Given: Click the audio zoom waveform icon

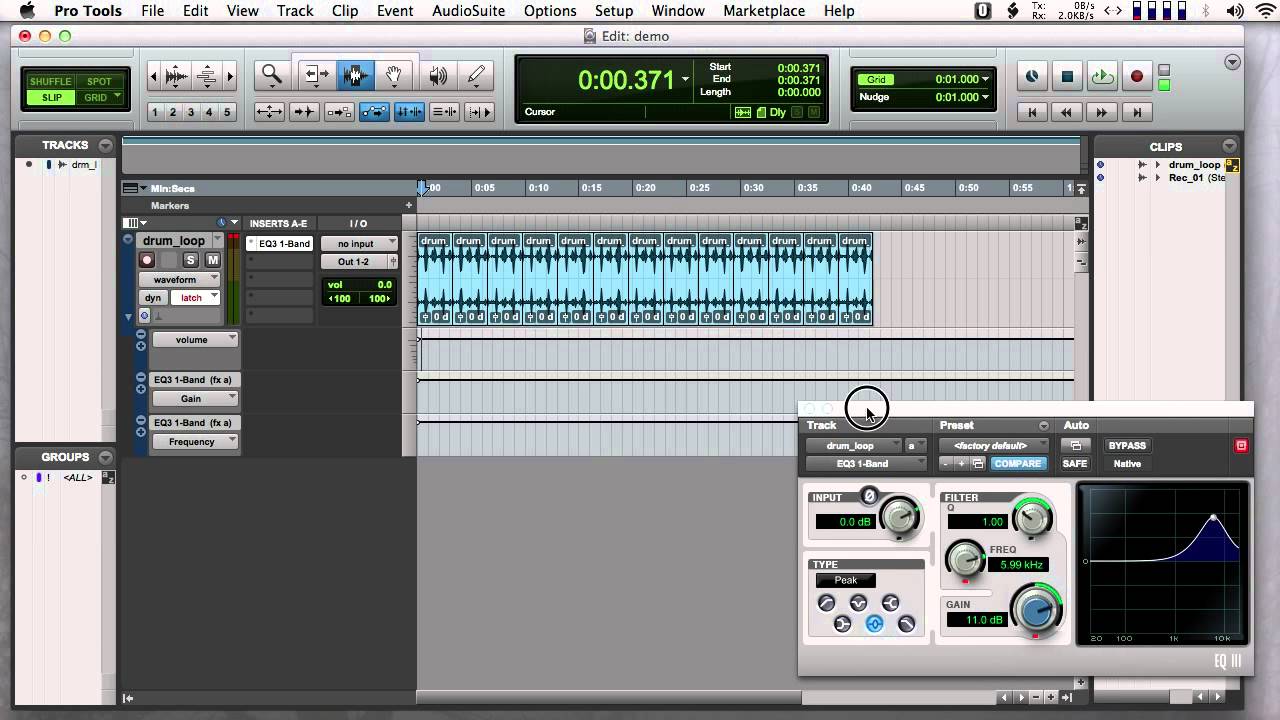Looking at the screenshot, I should pyautogui.click(x=176, y=76).
